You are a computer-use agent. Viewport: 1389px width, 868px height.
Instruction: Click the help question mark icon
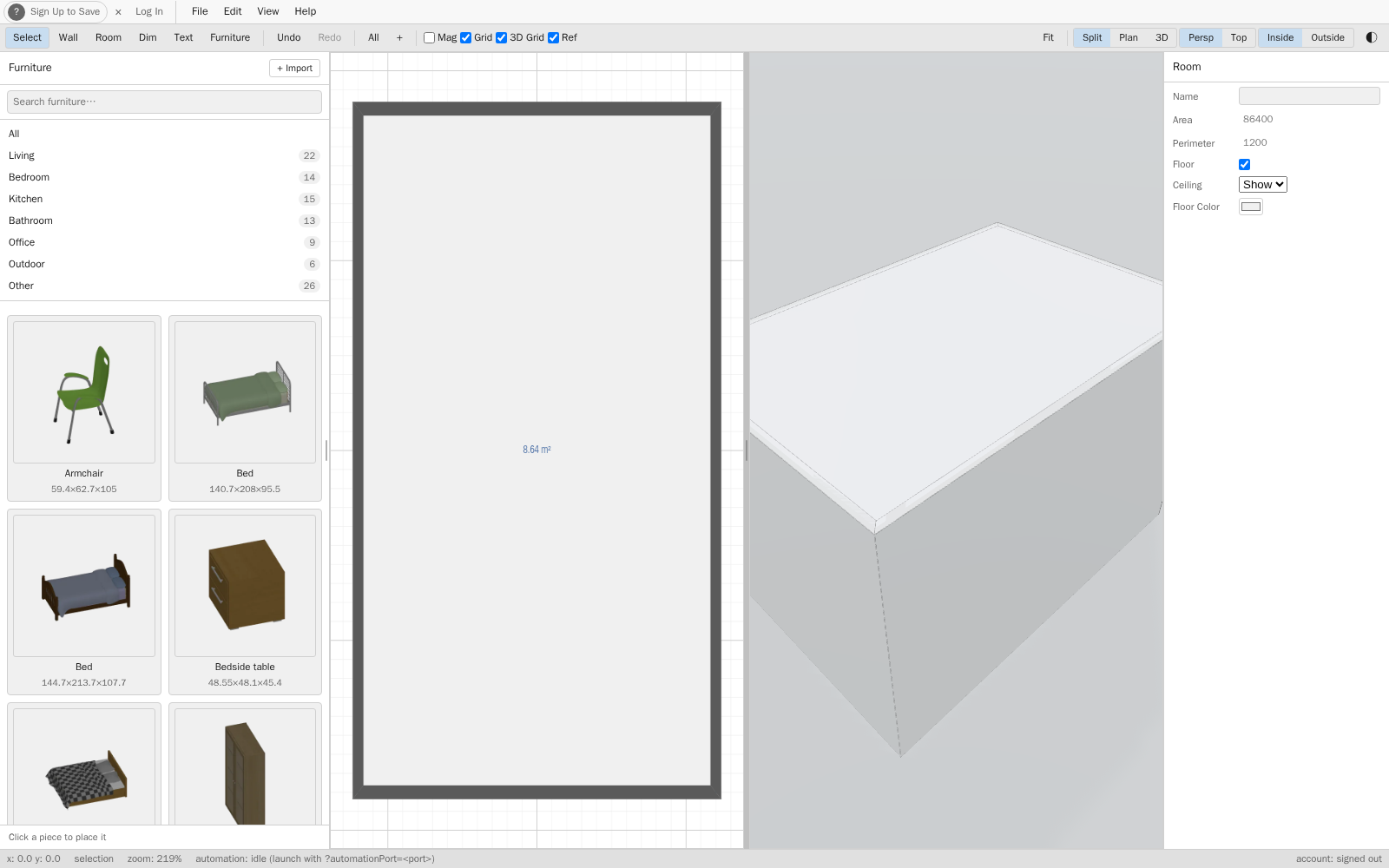click(x=16, y=11)
